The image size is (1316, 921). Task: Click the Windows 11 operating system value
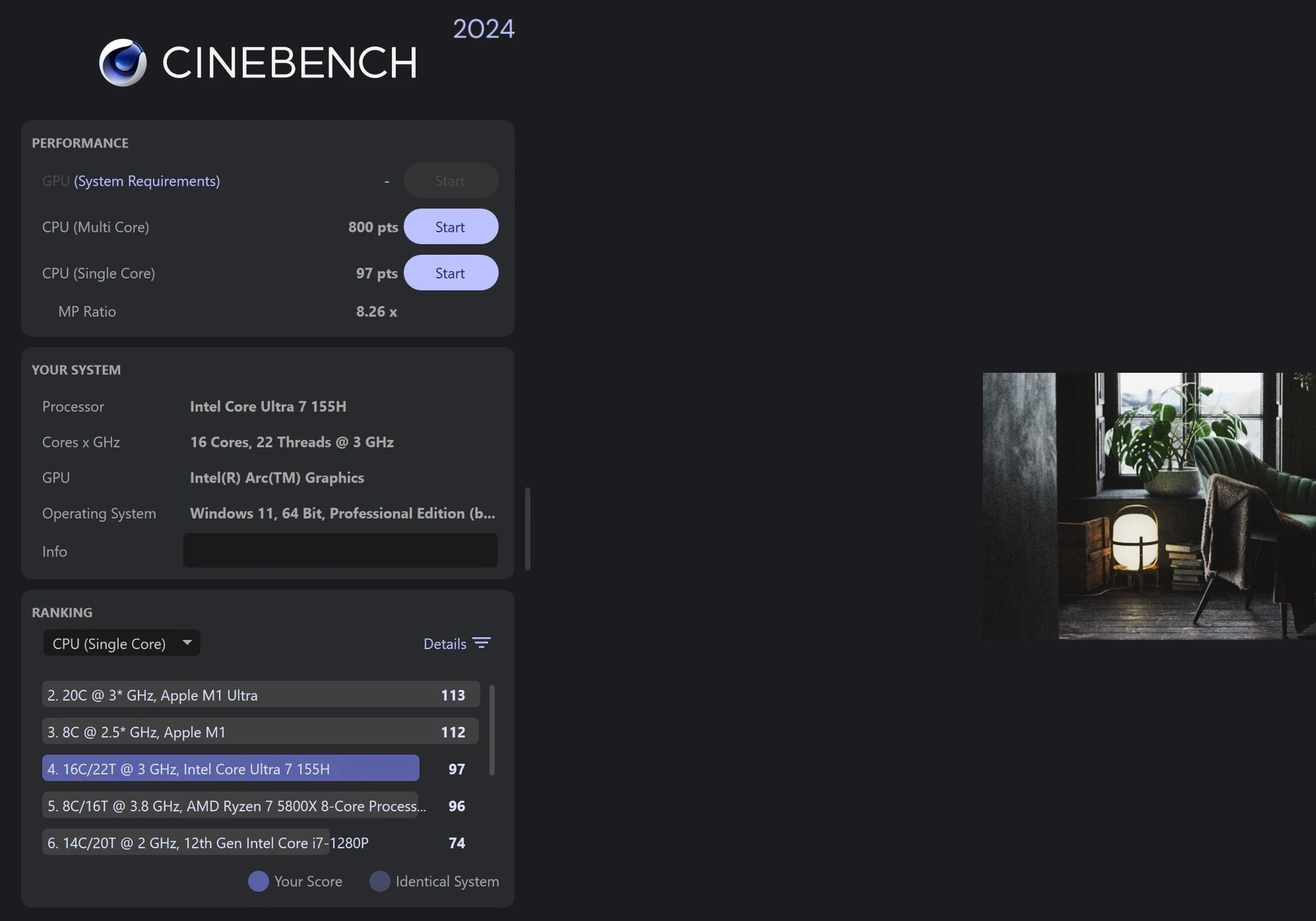(343, 513)
